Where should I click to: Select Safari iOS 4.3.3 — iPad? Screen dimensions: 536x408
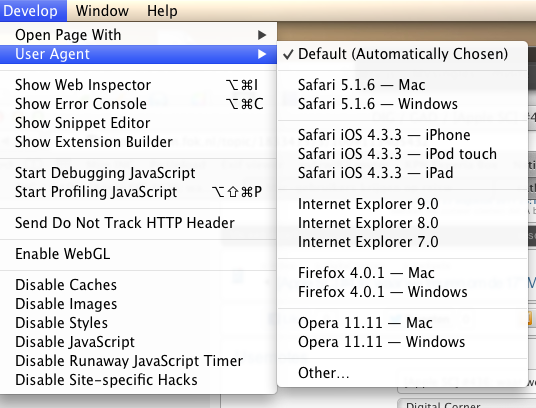click(x=402, y=173)
